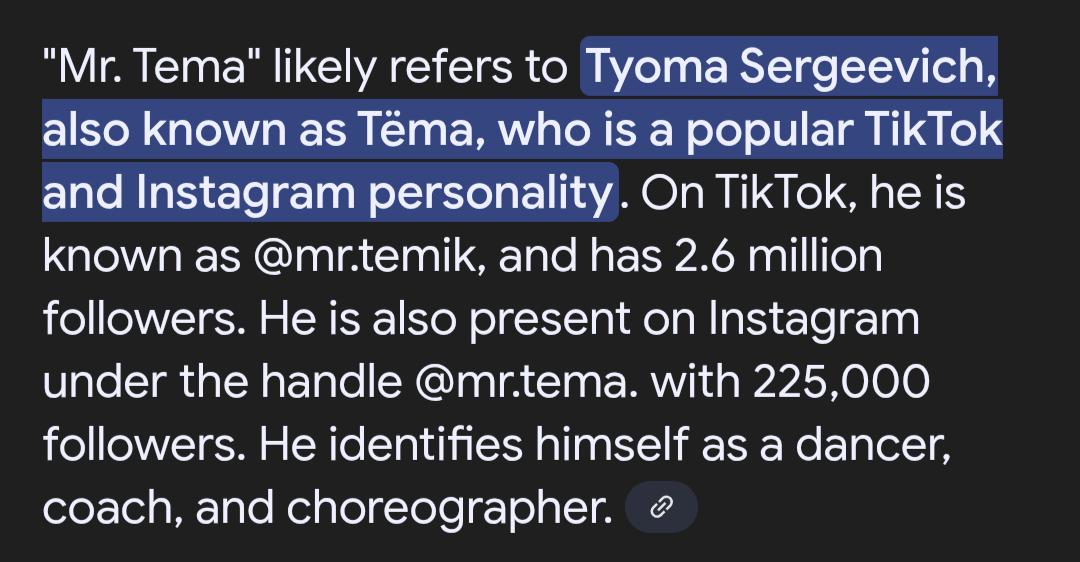Click the source link chip icon

coord(660,508)
